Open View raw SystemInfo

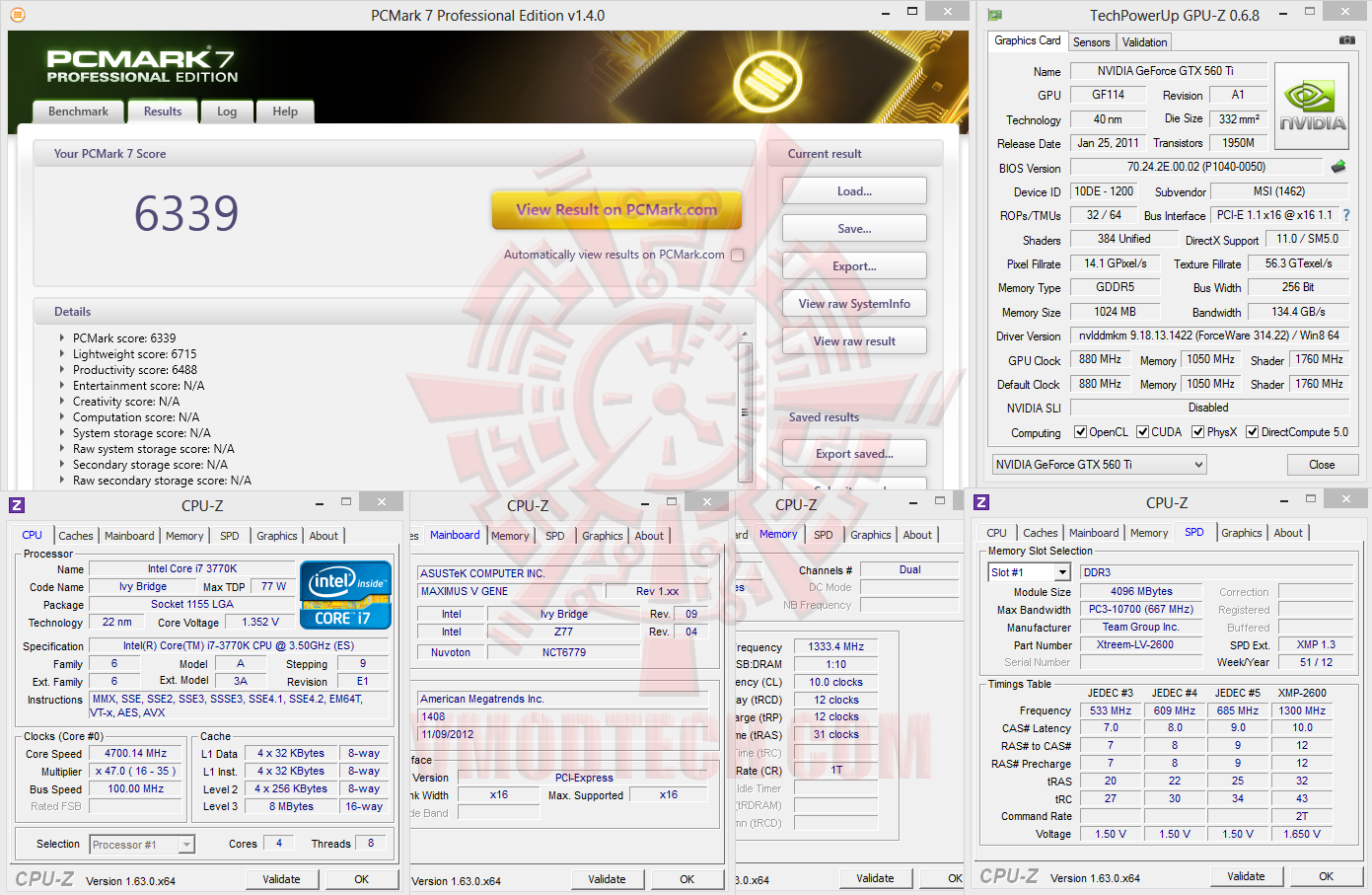(x=854, y=304)
